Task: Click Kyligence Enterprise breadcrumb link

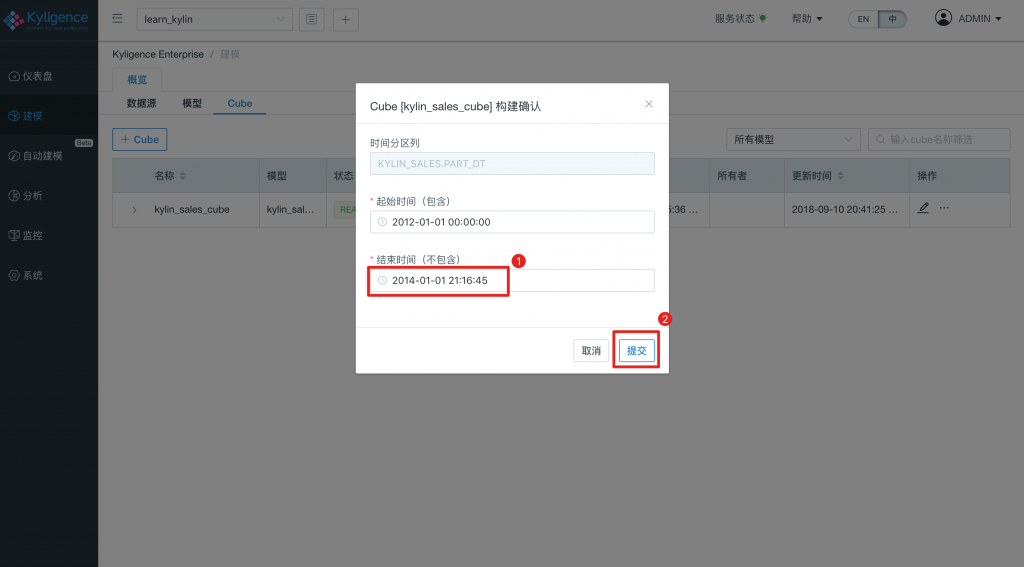Action: click(158, 54)
